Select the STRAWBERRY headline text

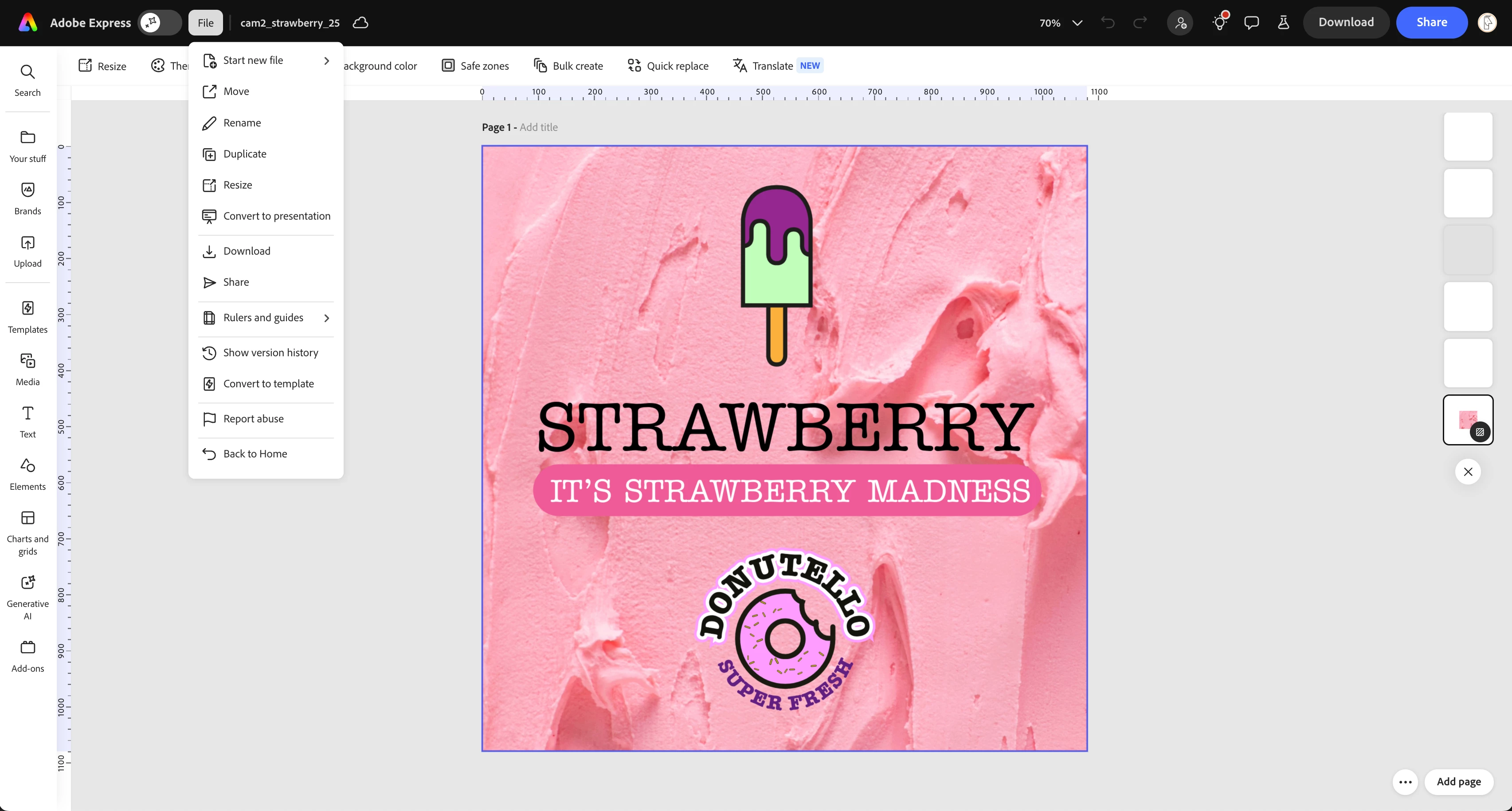click(787, 427)
